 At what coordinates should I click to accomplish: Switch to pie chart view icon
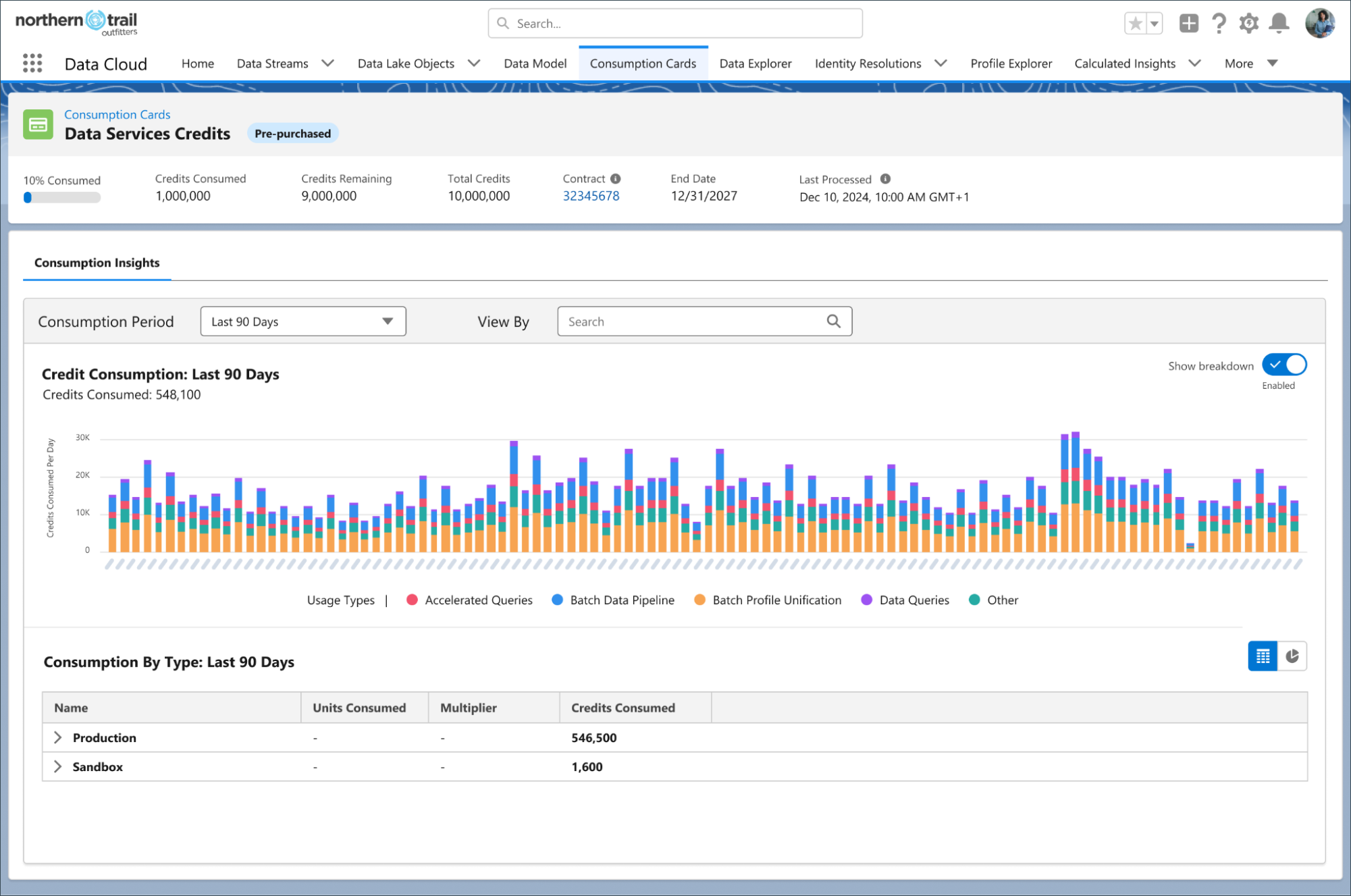1292,656
